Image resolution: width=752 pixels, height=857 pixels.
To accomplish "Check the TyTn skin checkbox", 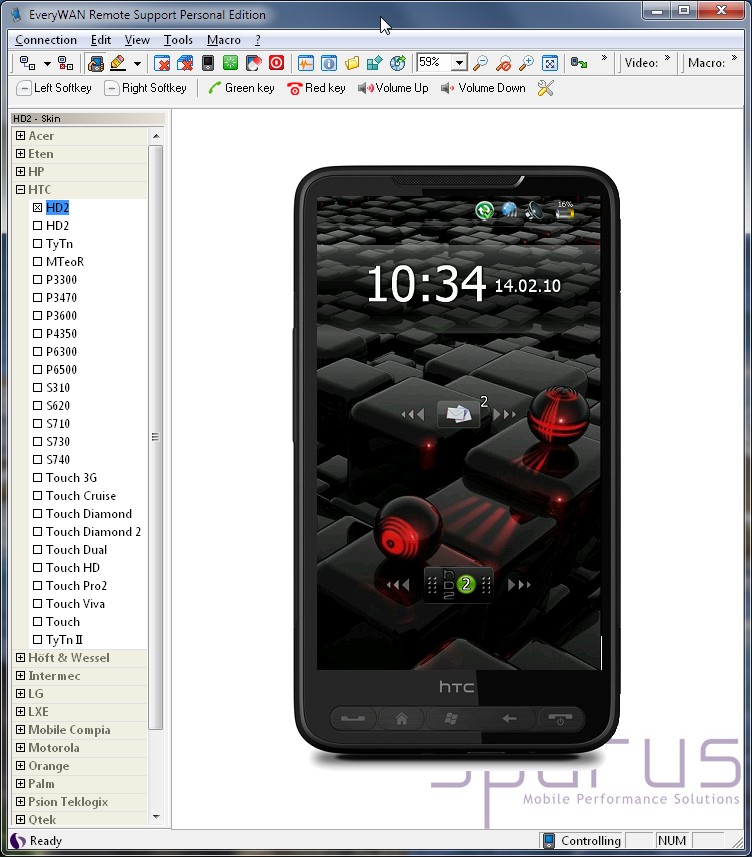I will pyautogui.click(x=37, y=244).
